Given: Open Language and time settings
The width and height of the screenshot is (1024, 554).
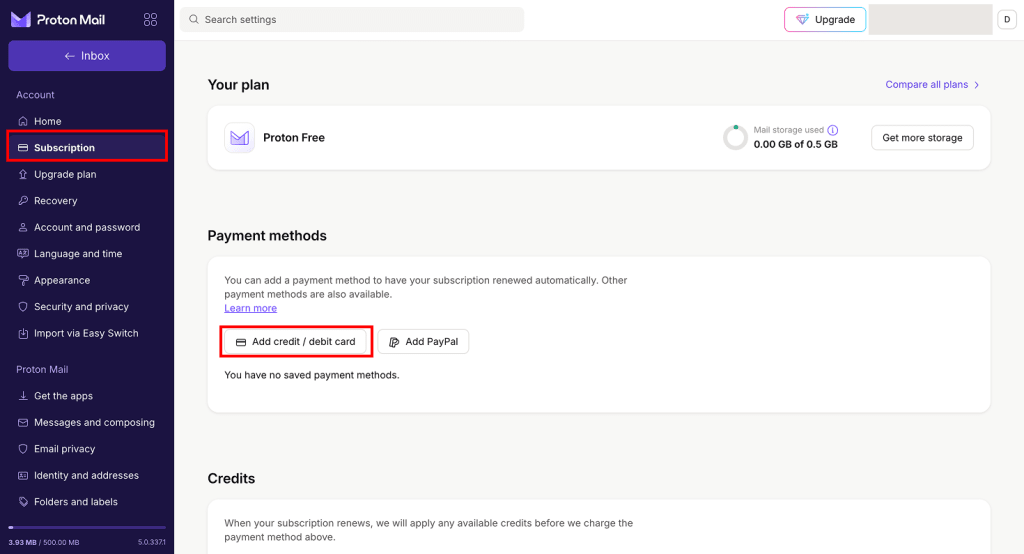Looking at the screenshot, I should 87,253.
